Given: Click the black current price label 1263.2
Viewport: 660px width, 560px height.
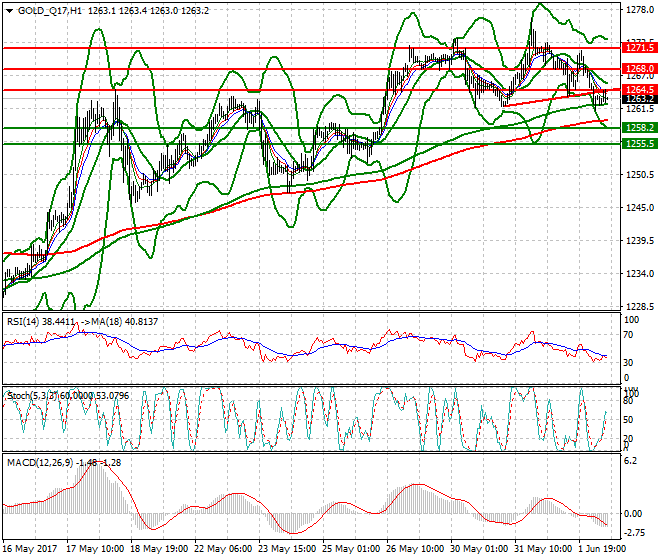Looking at the screenshot, I should coord(639,99).
